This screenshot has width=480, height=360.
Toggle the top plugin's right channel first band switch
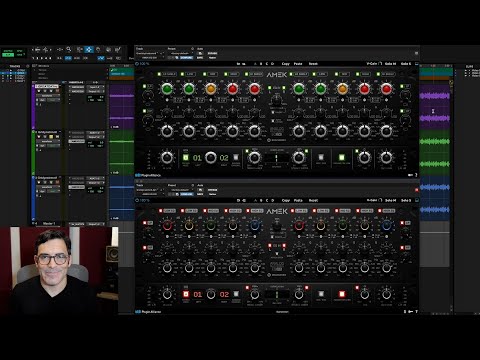291,74
